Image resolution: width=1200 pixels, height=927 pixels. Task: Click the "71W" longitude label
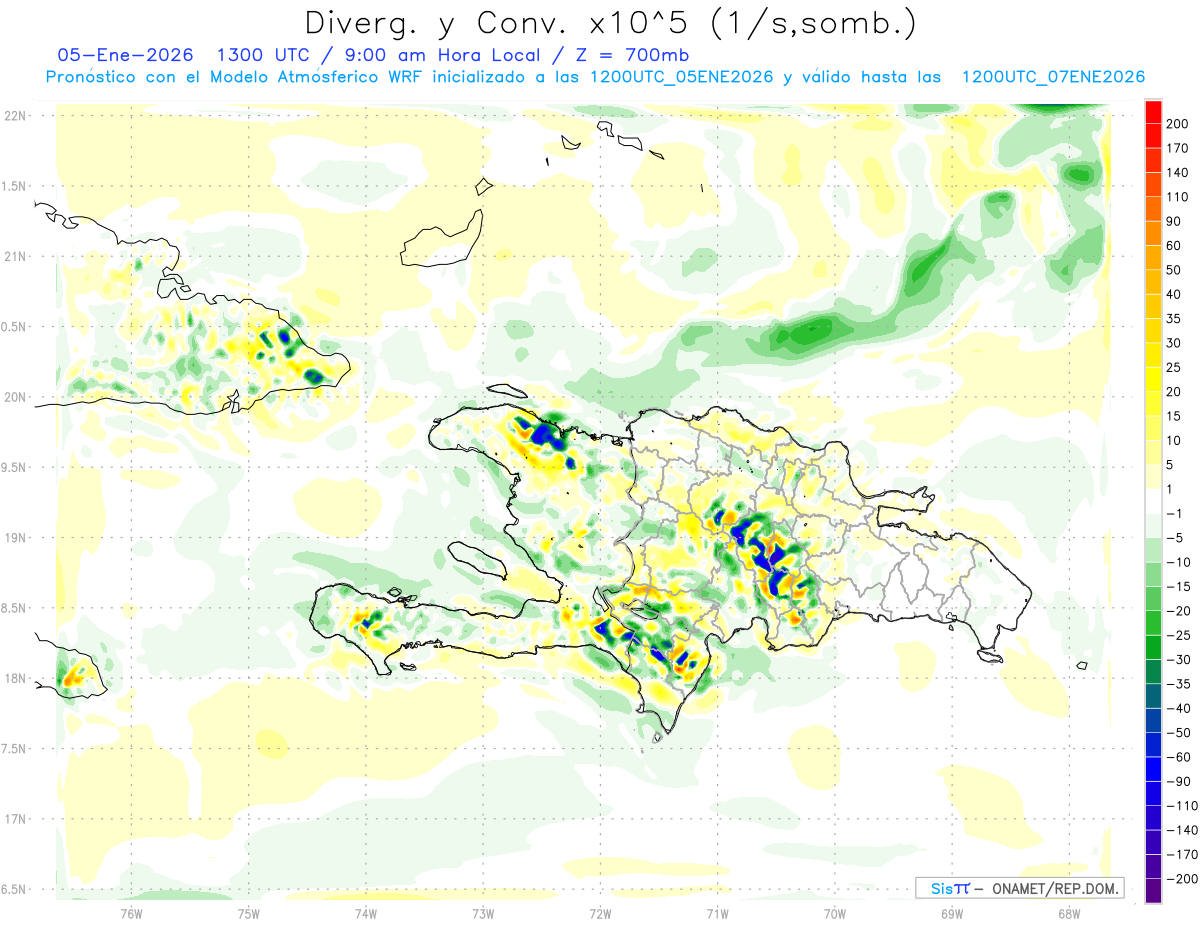click(717, 913)
